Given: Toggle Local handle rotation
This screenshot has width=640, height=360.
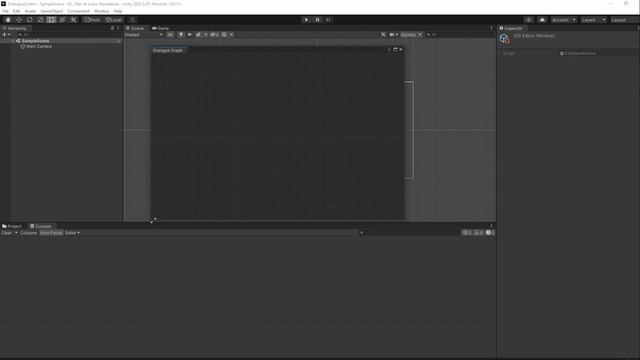Looking at the screenshot, I should click(113, 20).
